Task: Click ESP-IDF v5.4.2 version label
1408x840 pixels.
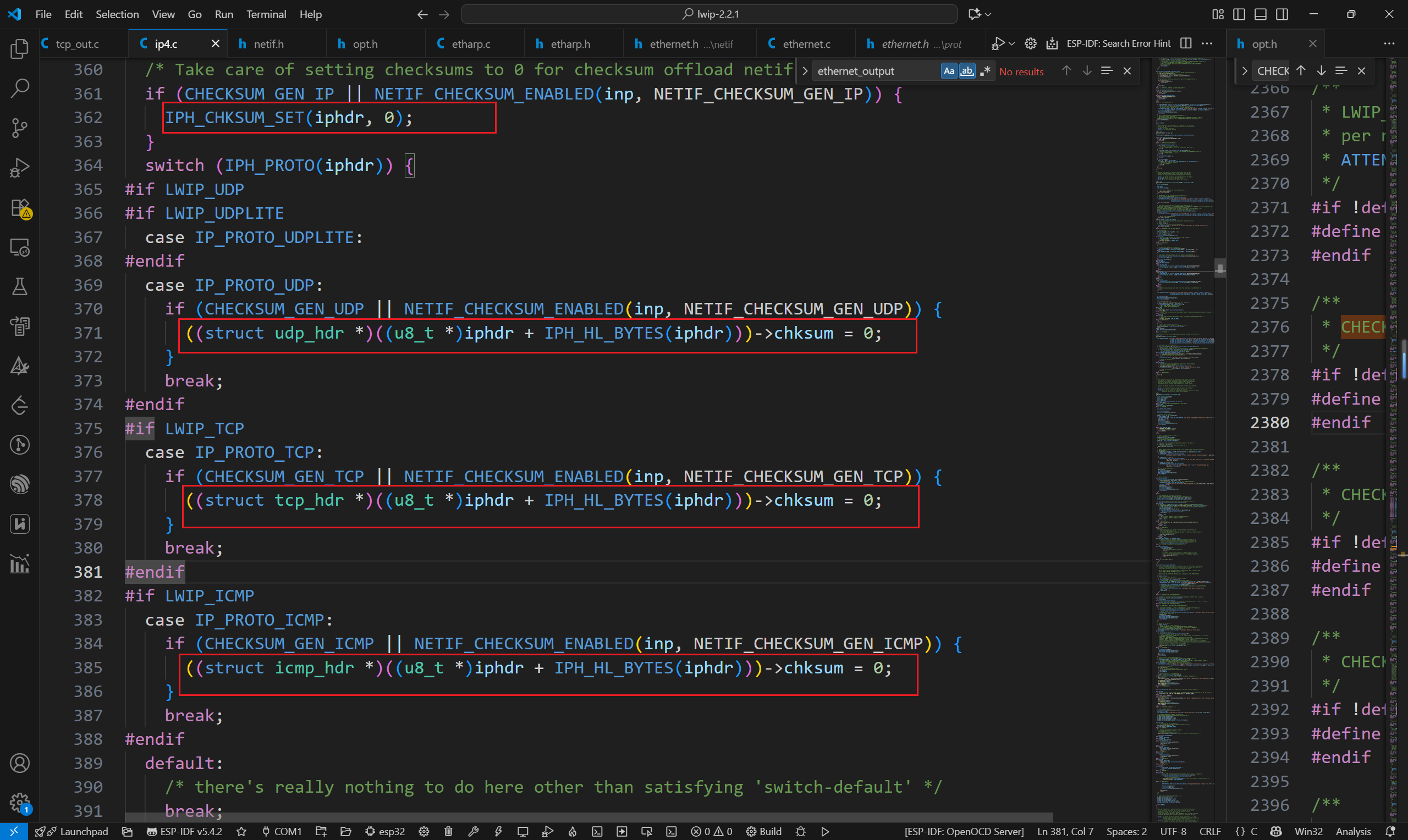Action: coord(184,831)
